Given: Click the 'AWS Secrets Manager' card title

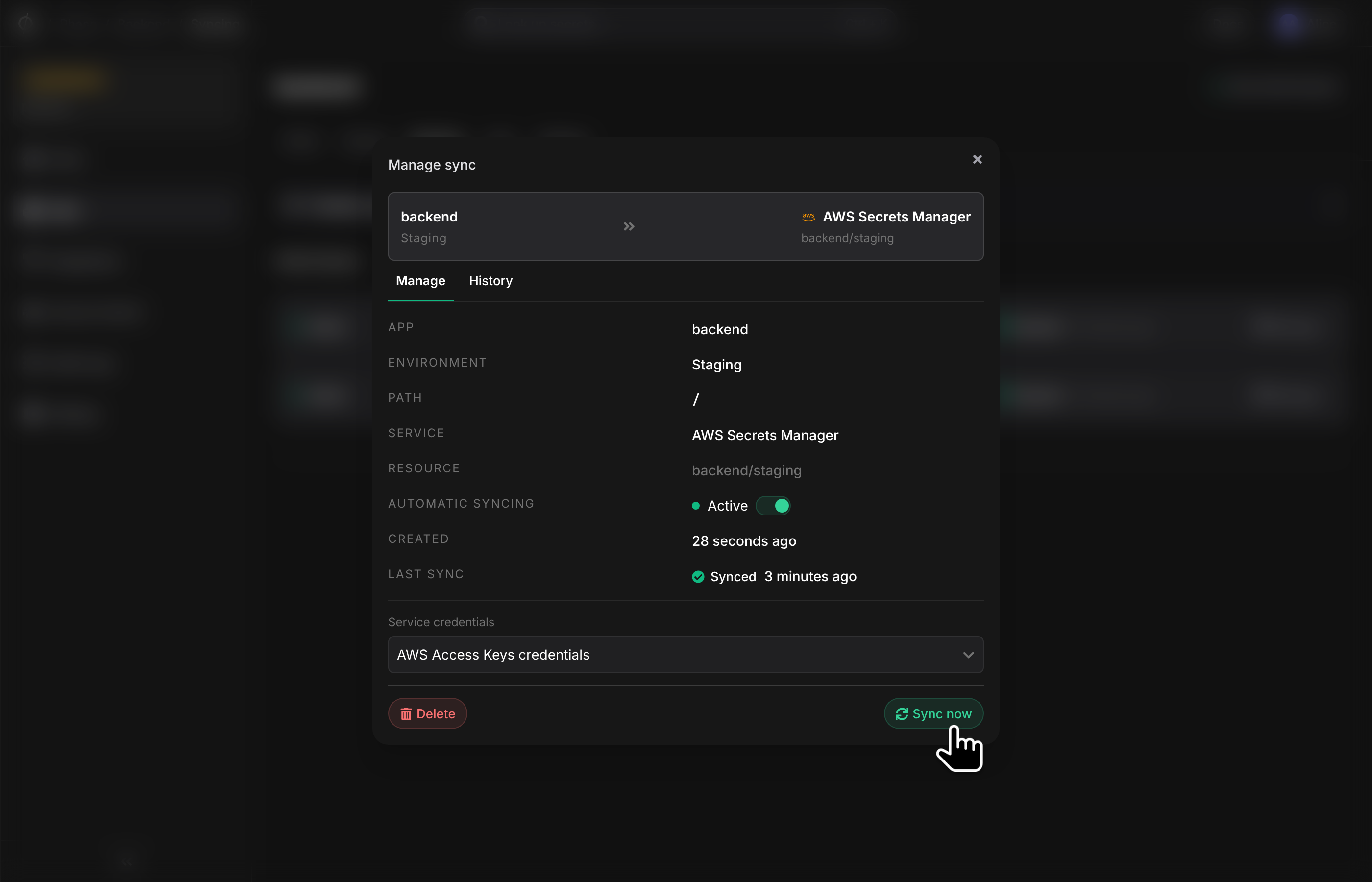Looking at the screenshot, I should point(897,217).
